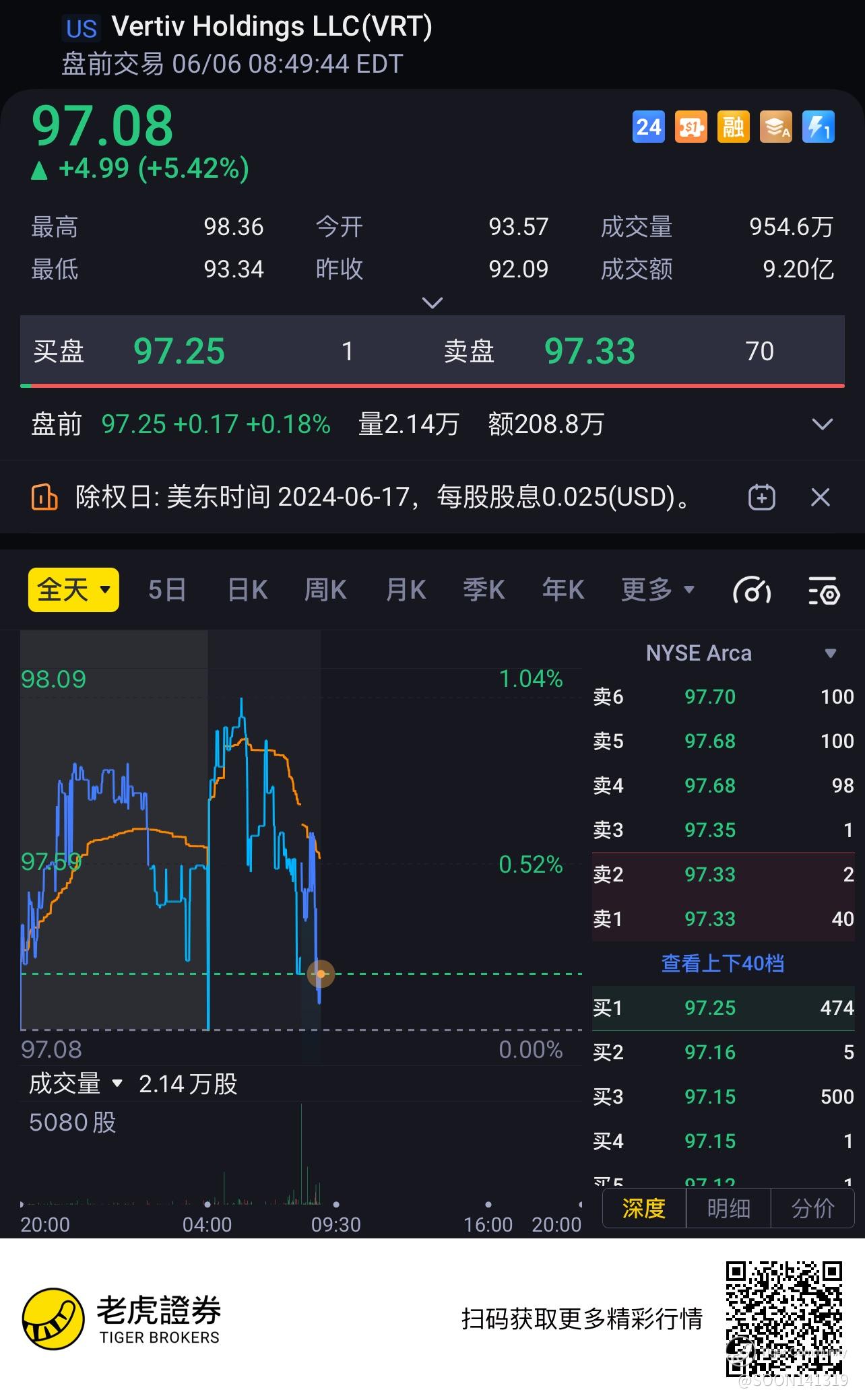Screen dimensions: 865x1400
Task: Select the 深度 depth tab
Action: pyautogui.click(x=644, y=1209)
